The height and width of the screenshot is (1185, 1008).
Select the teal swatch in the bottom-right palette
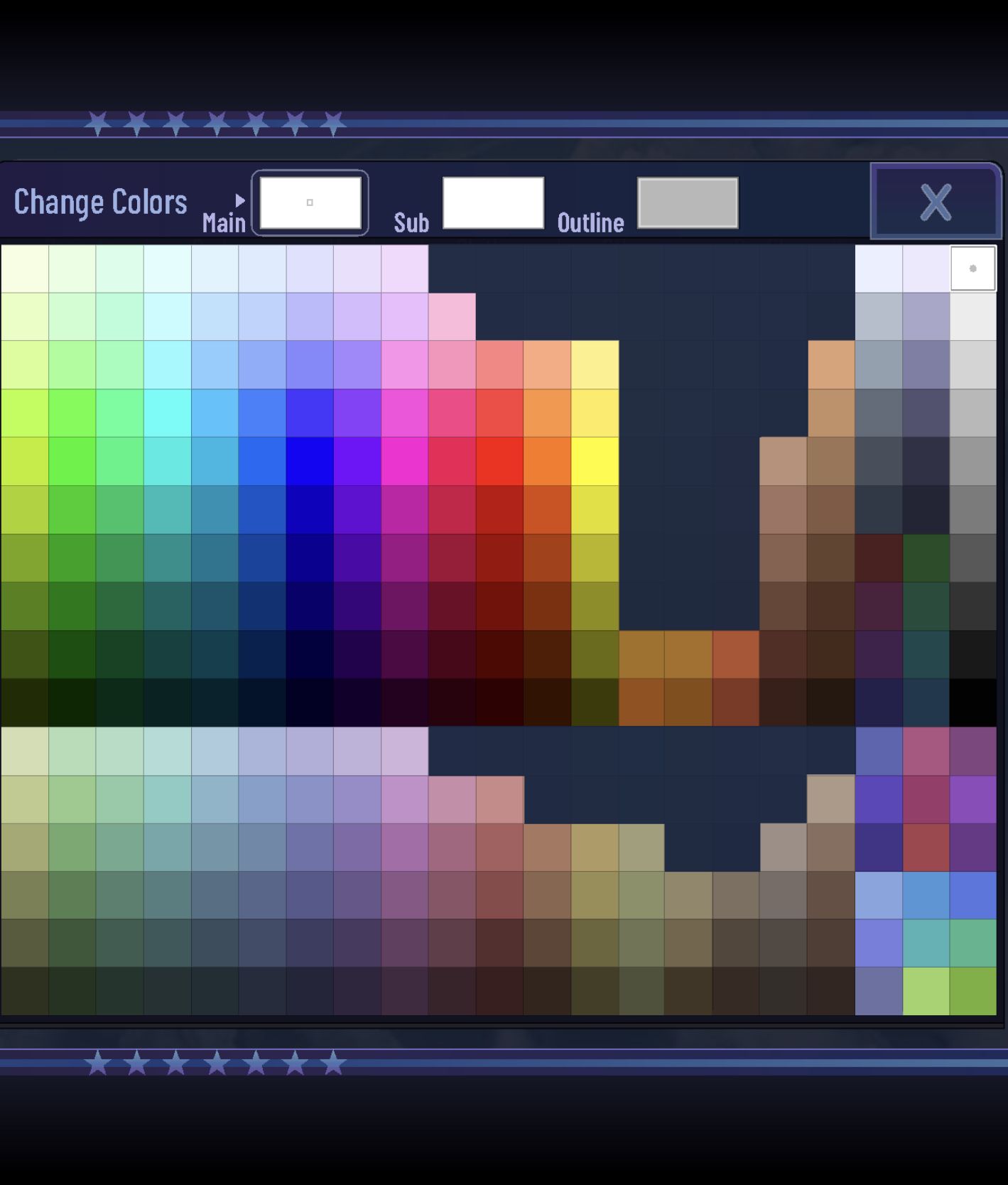(x=926, y=943)
